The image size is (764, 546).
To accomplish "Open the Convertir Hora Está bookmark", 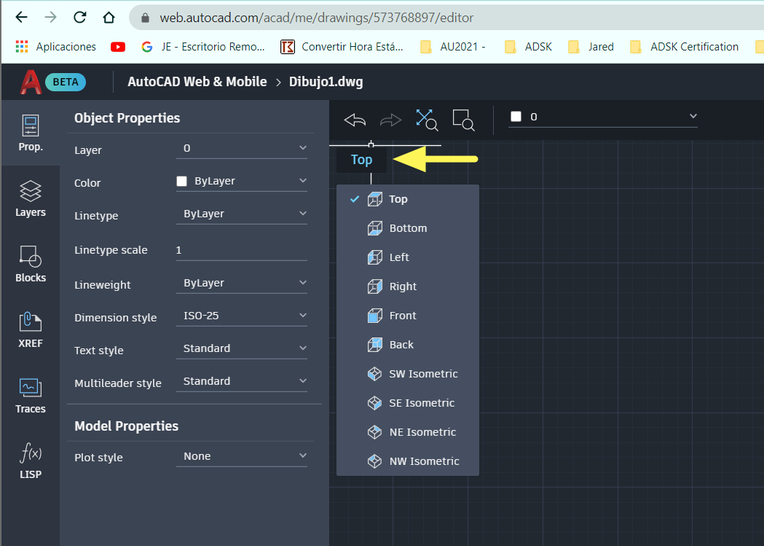I will tap(342, 47).
